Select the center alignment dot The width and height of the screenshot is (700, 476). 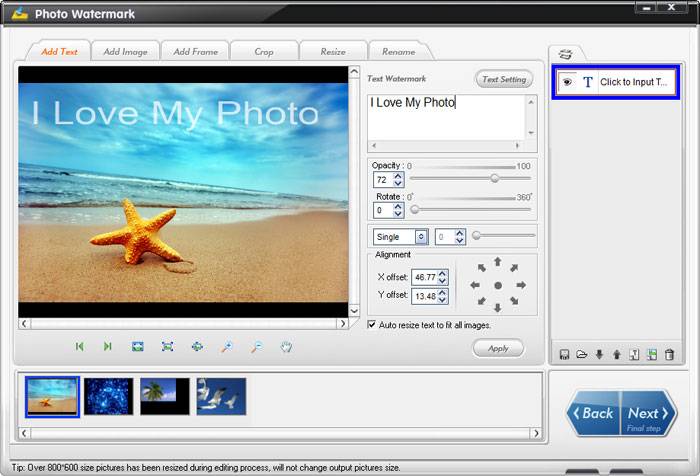(498, 285)
